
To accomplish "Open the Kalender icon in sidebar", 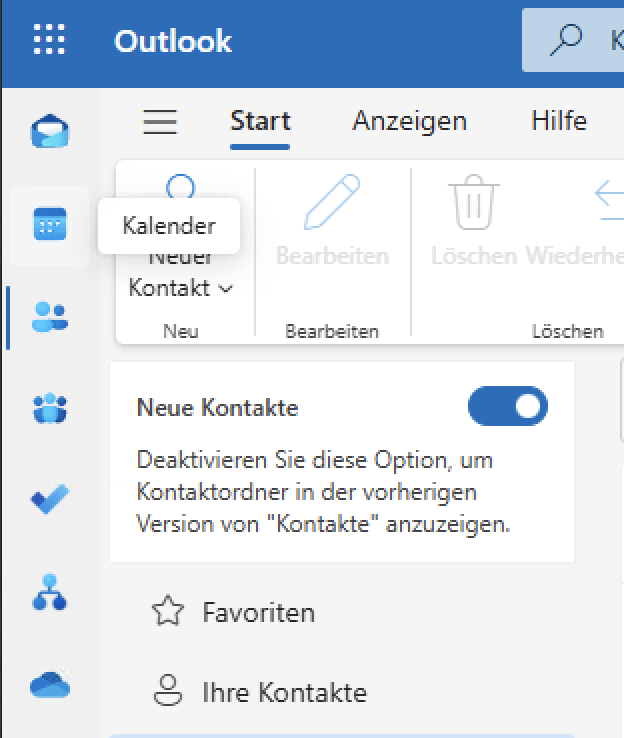I will (50, 224).
